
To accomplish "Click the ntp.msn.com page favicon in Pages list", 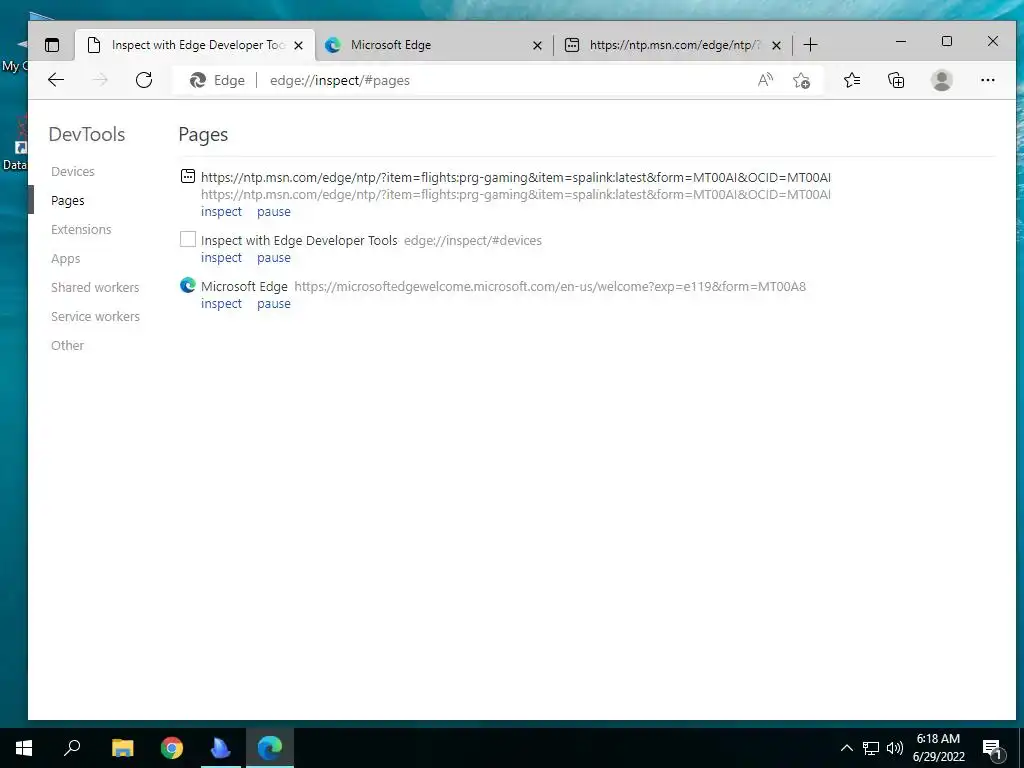I will [x=188, y=176].
